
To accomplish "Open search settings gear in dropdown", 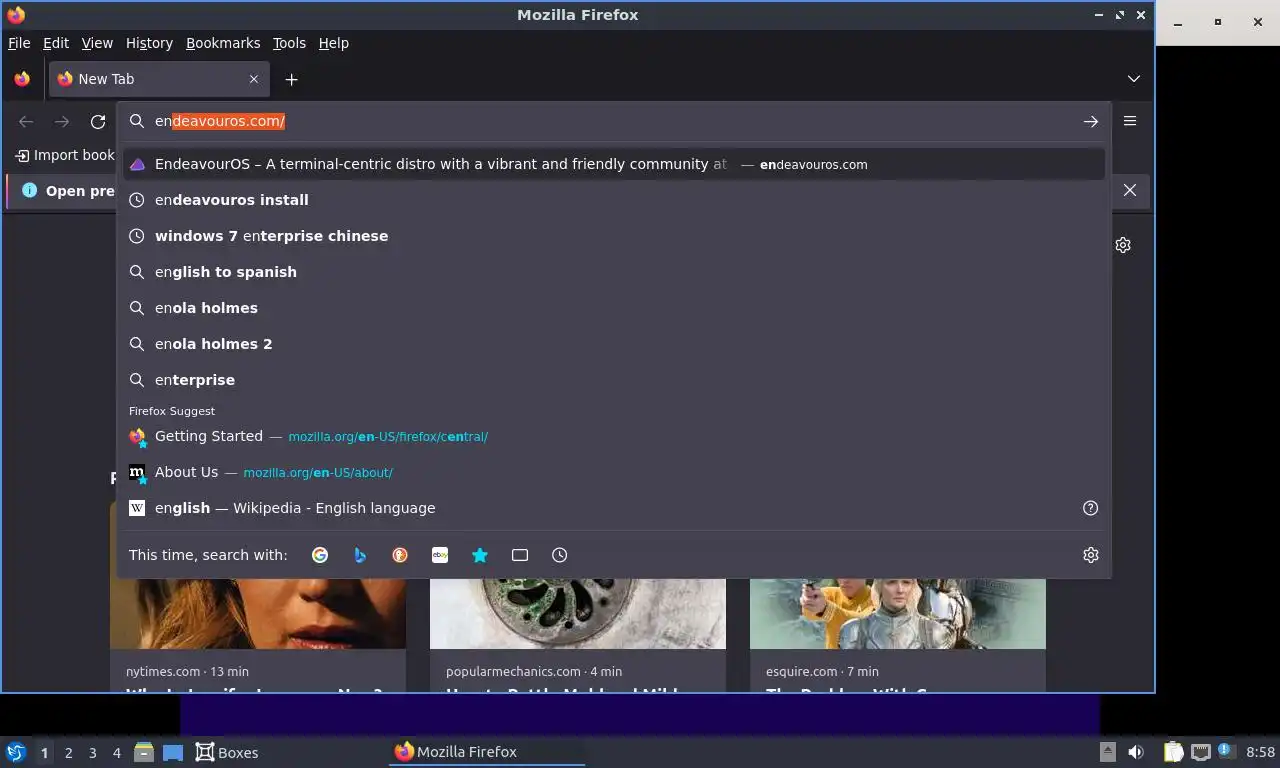I will tap(1091, 555).
